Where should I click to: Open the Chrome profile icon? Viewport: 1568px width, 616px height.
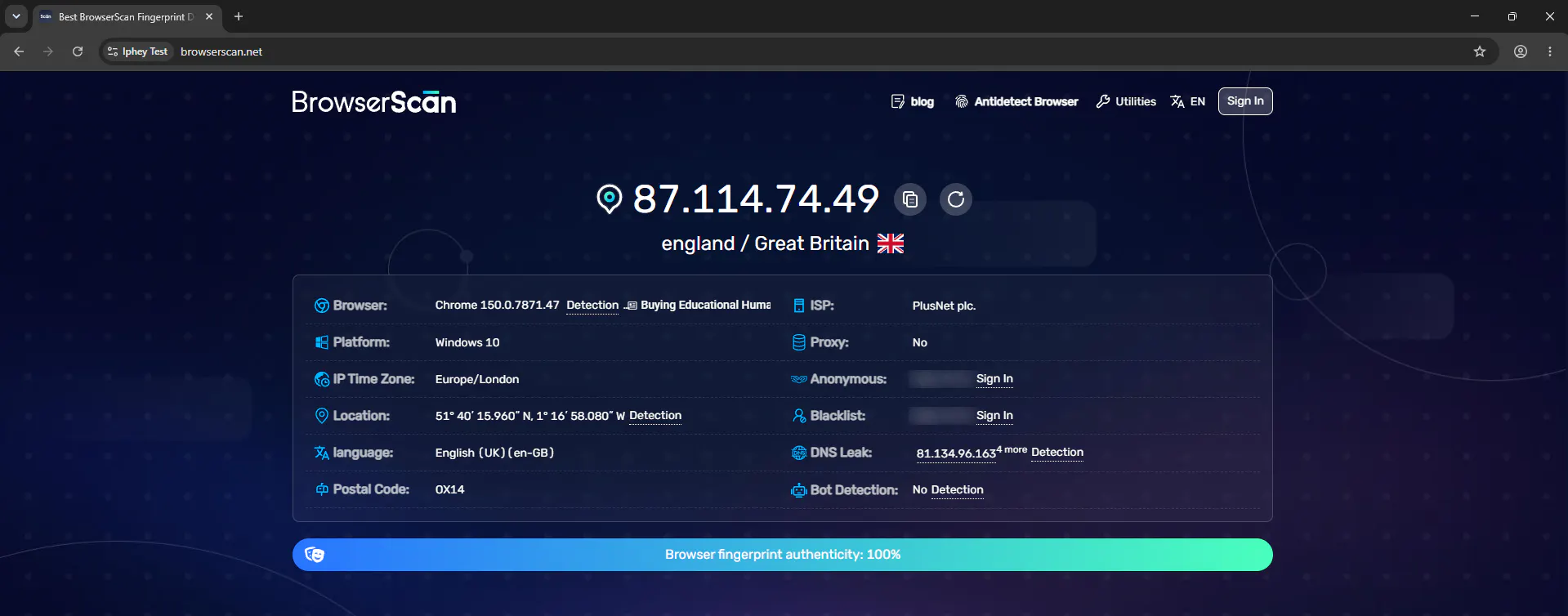pos(1521,51)
